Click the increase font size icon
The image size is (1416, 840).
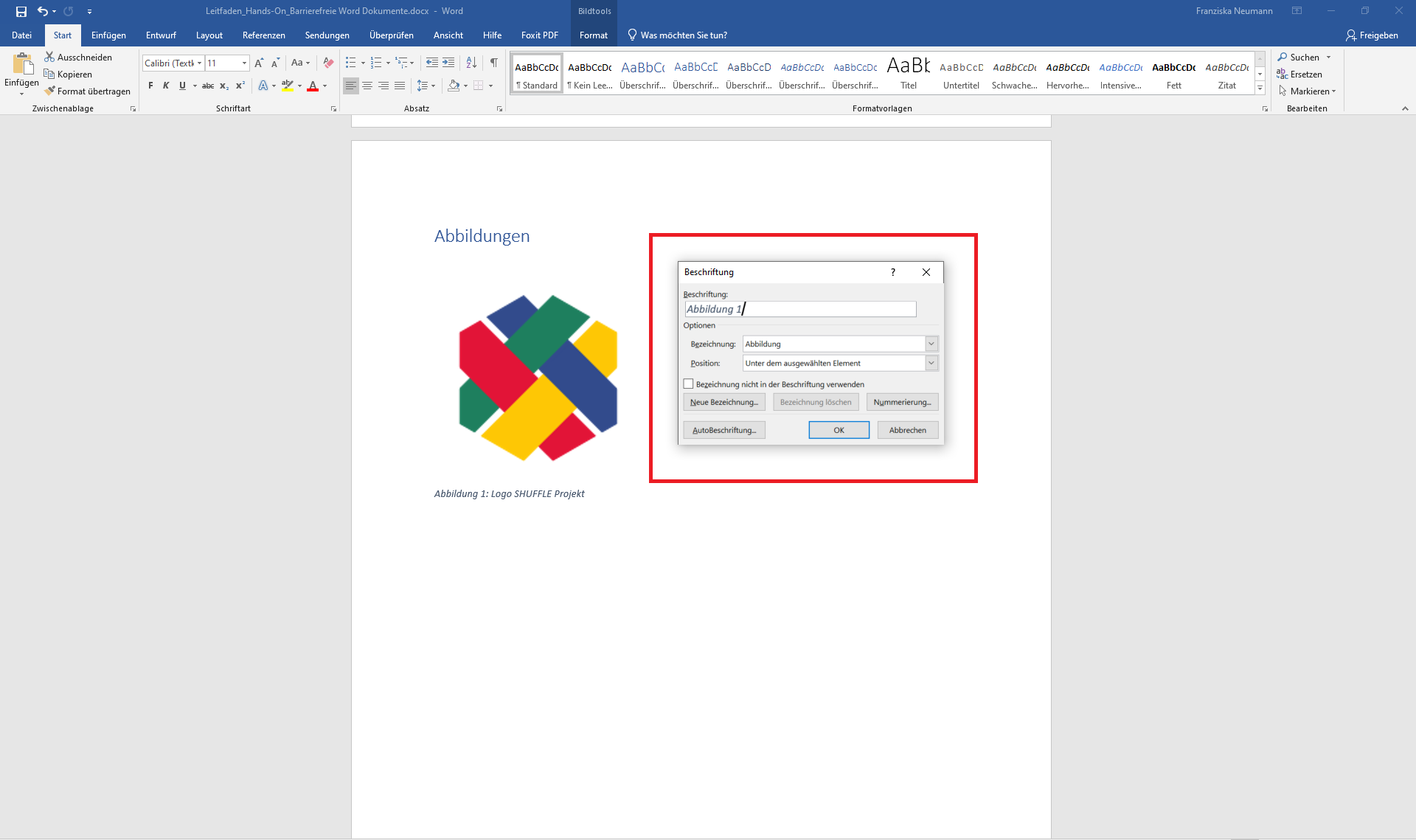(x=259, y=63)
